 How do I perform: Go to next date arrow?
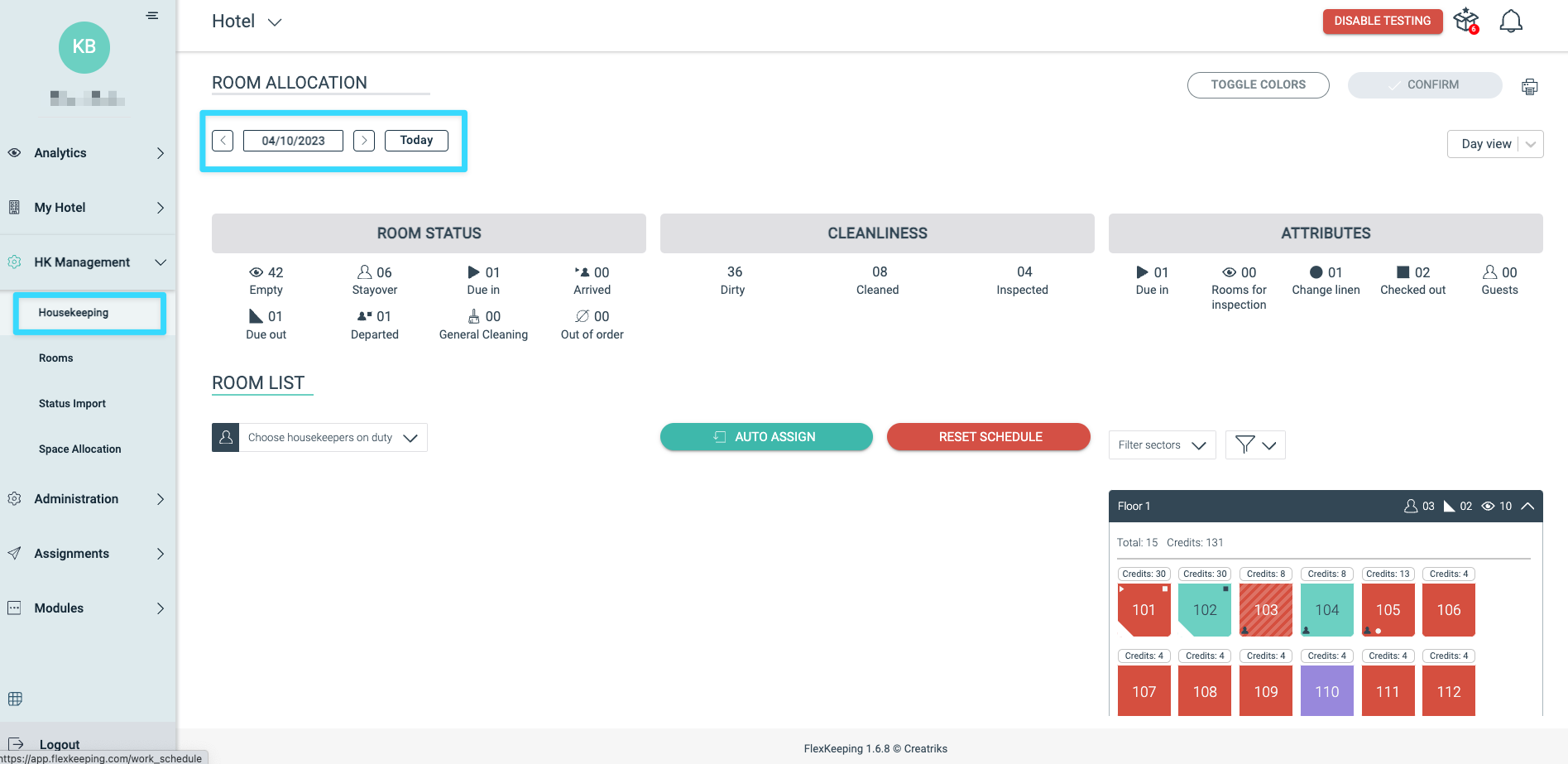click(364, 141)
